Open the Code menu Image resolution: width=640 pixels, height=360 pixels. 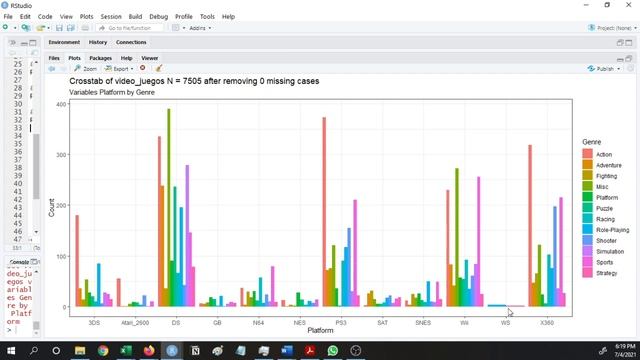(x=45, y=17)
